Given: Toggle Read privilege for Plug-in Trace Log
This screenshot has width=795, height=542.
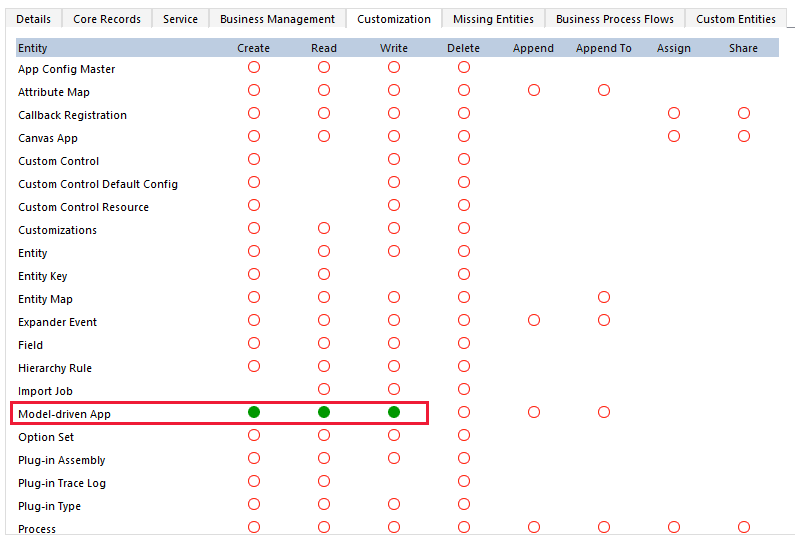Looking at the screenshot, I should [324, 481].
